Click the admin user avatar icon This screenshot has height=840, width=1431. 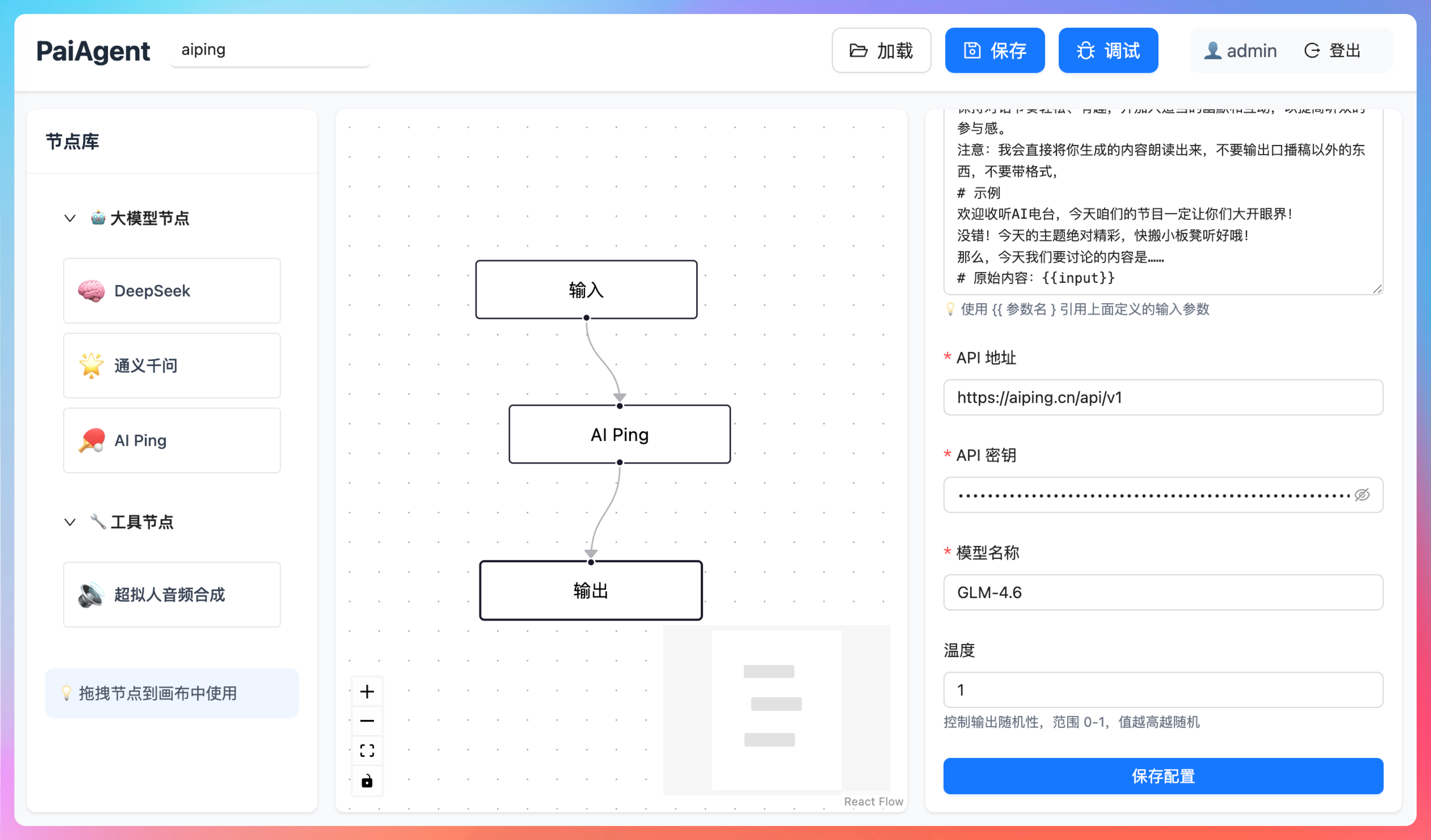tap(1212, 50)
